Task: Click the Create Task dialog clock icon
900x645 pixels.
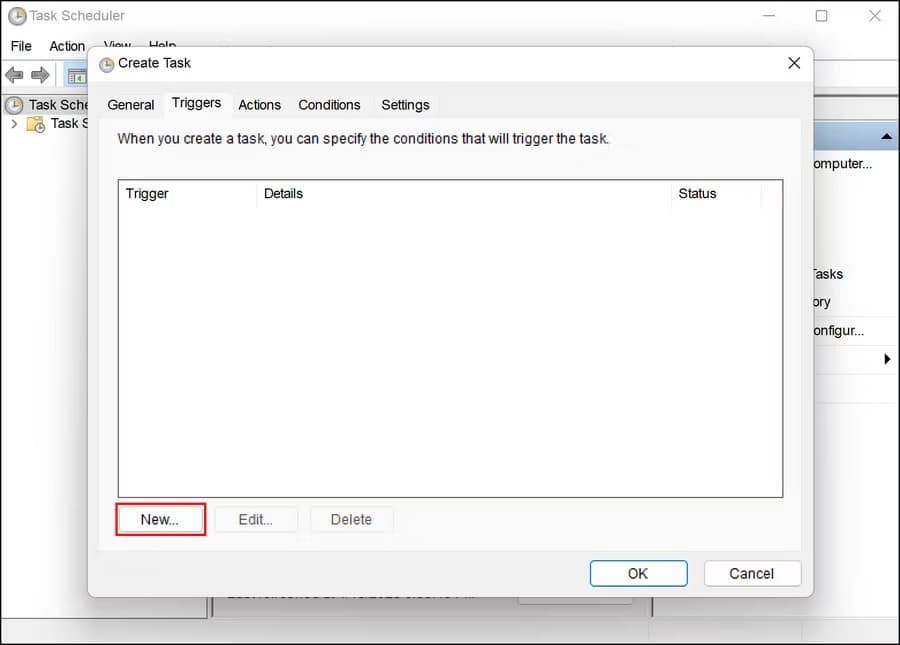Action: pos(106,64)
